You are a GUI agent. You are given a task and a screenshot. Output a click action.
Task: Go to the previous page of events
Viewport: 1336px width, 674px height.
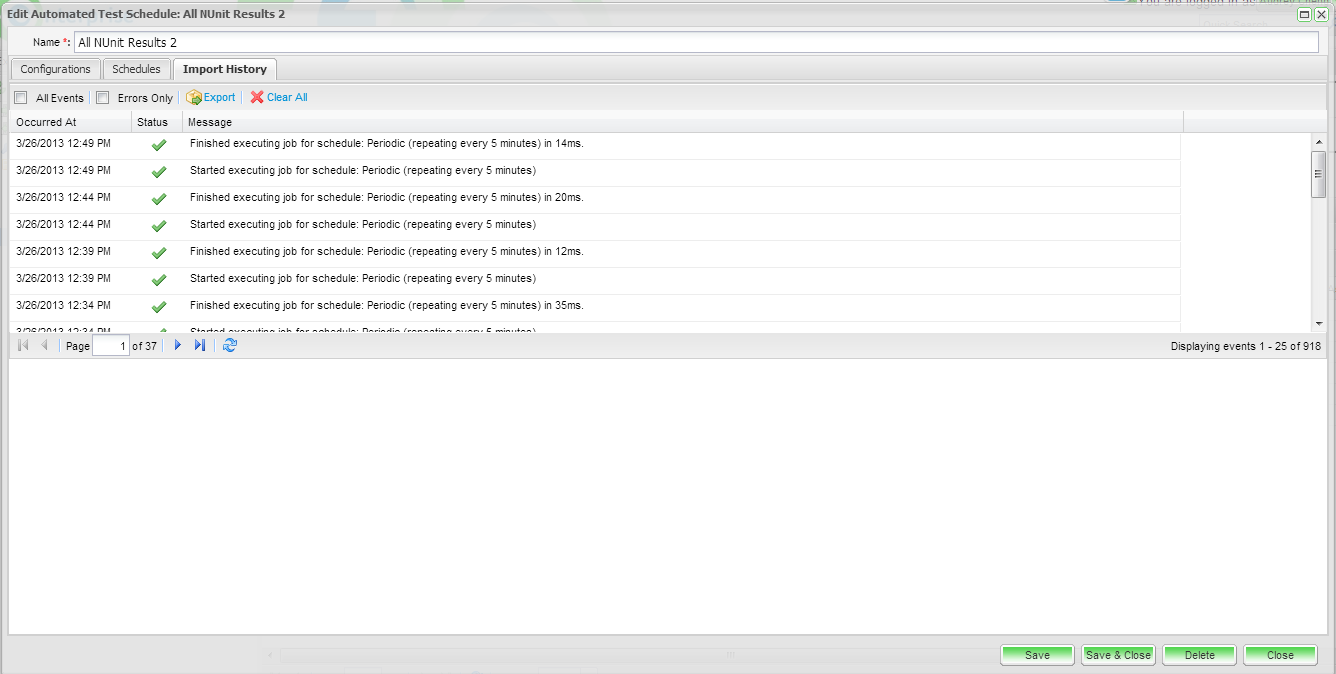click(44, 345)
